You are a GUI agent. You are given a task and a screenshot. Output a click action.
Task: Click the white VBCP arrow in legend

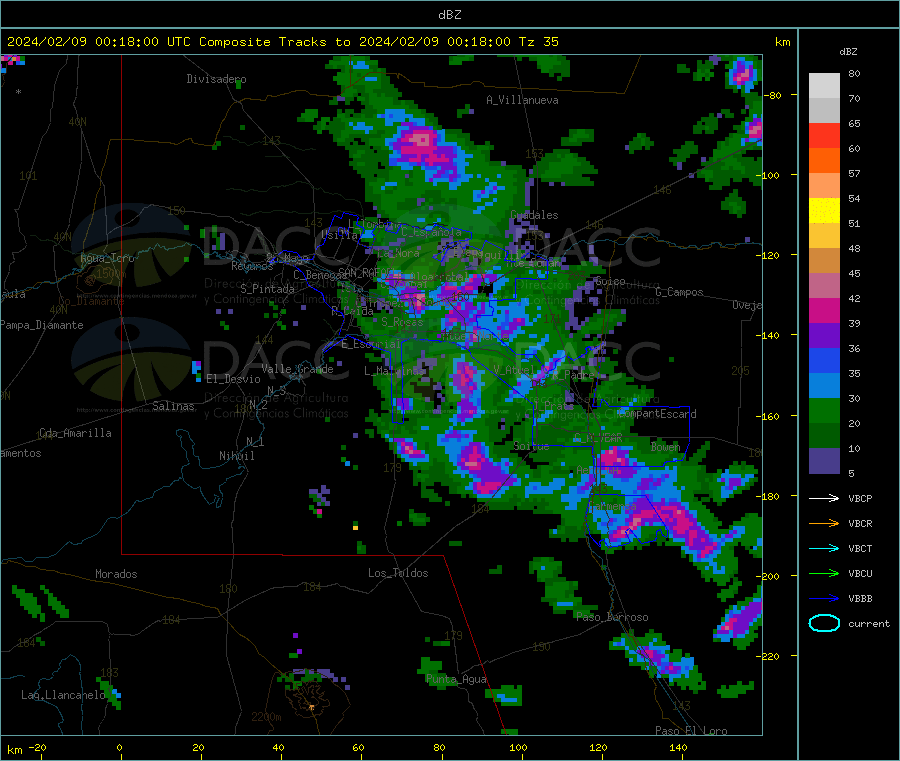click(824, 498)
